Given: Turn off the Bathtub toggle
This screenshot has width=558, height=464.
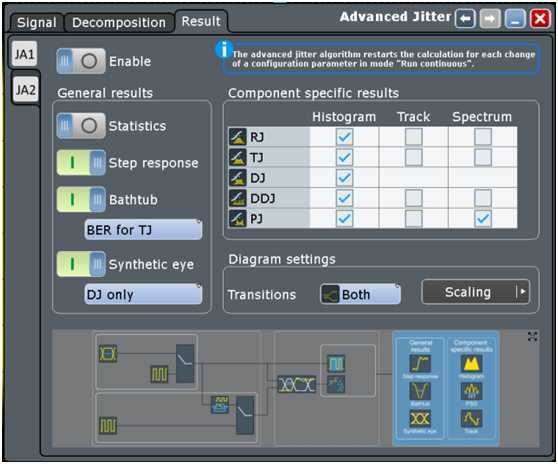Looking at the screenshot, I should (x=81, y=199).
